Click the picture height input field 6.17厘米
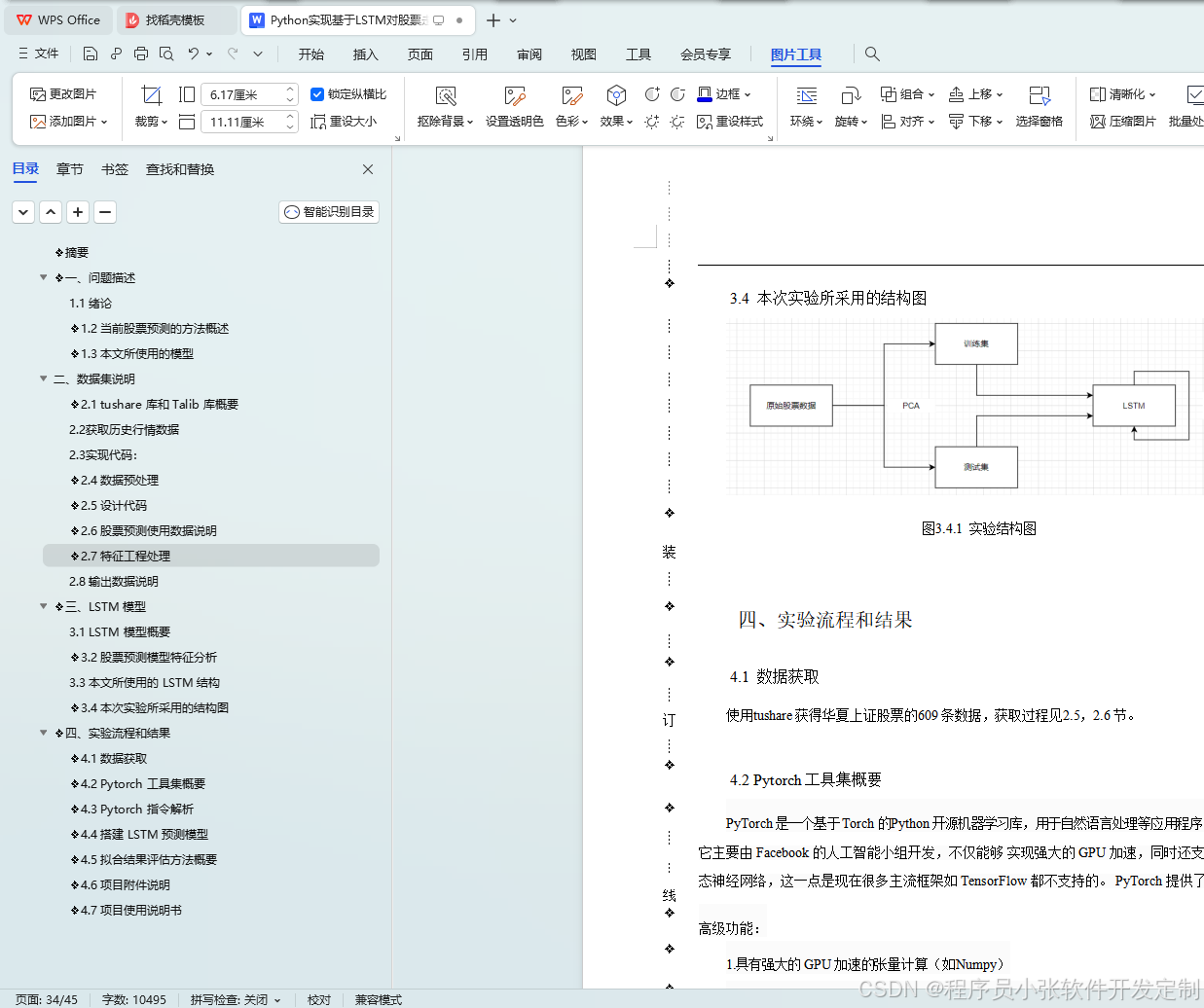This screenshot has height=1008, width=1204. [242, 94]
